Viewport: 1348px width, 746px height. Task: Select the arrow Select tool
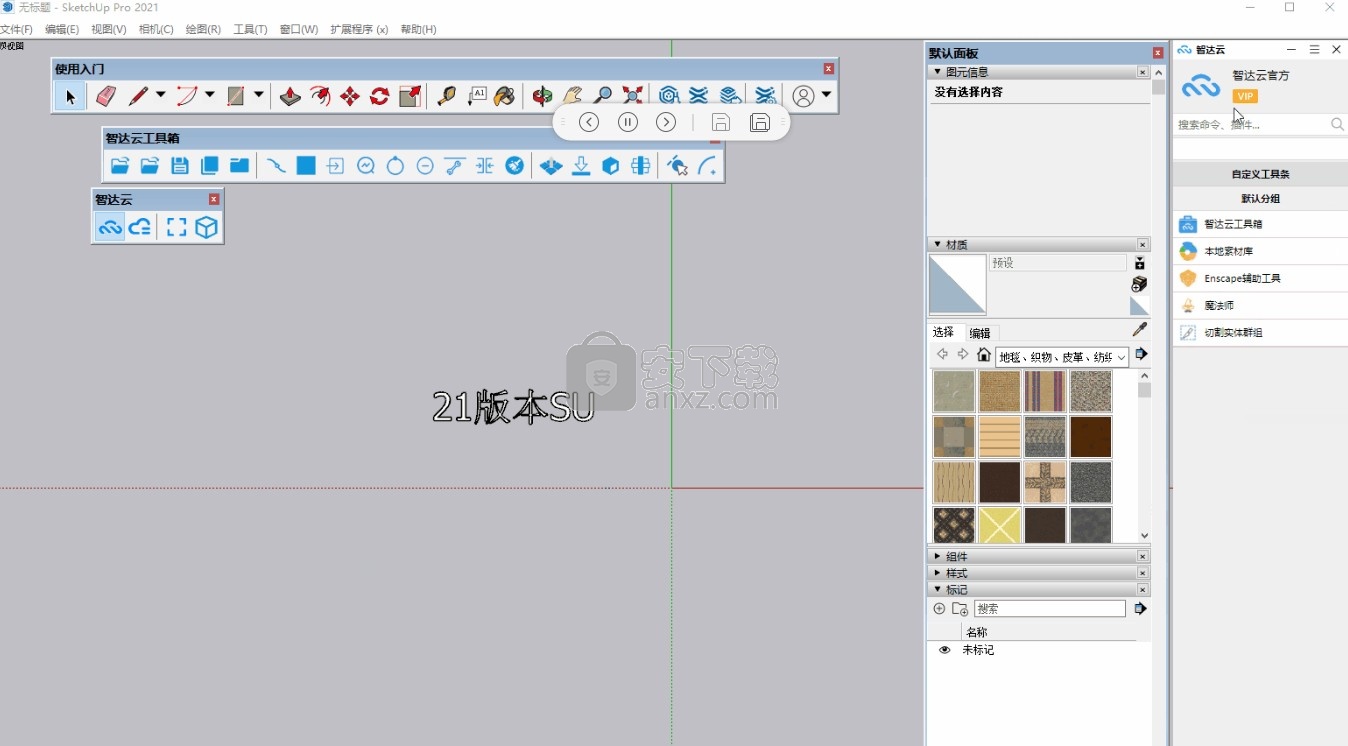pyautogui.click(x=70, y=97)
